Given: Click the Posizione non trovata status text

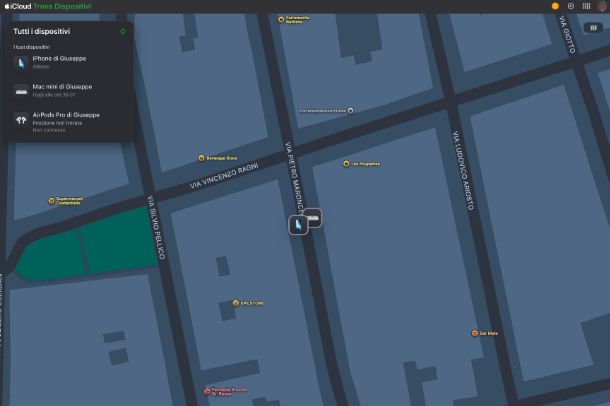Looking at the screenshot, I should [x=57, y=123].
